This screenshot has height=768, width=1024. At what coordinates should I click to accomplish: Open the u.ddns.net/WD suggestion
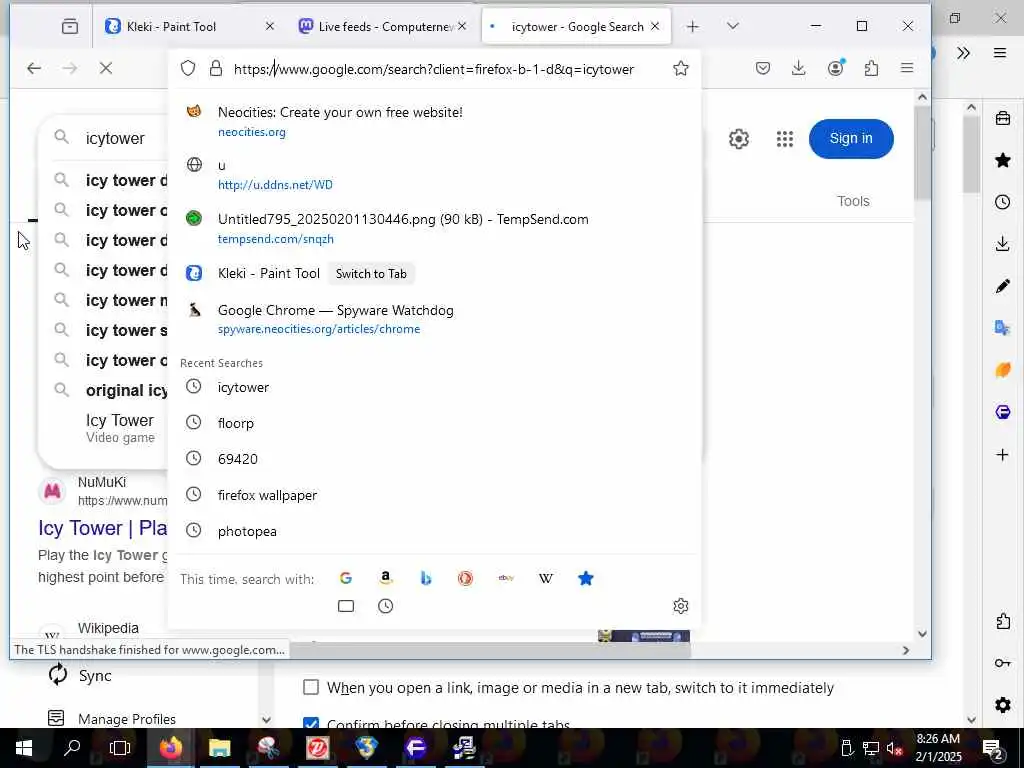434,174
